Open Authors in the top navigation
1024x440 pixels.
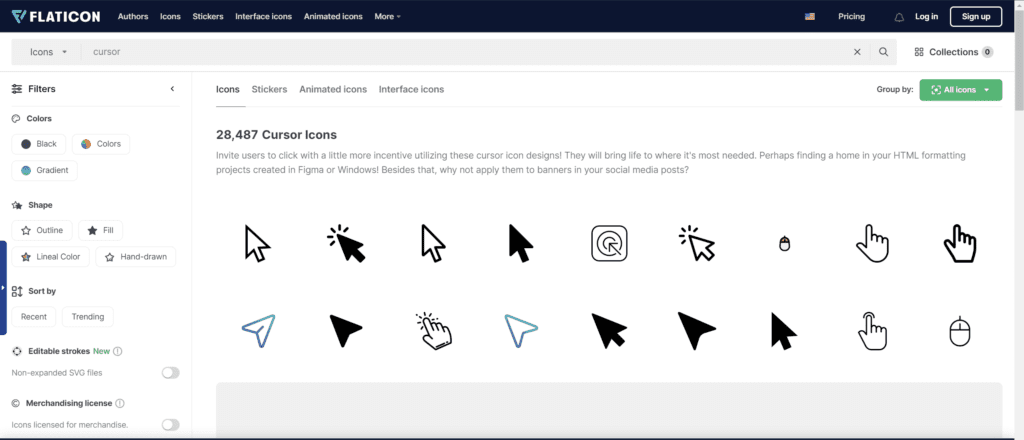[133, 16]
